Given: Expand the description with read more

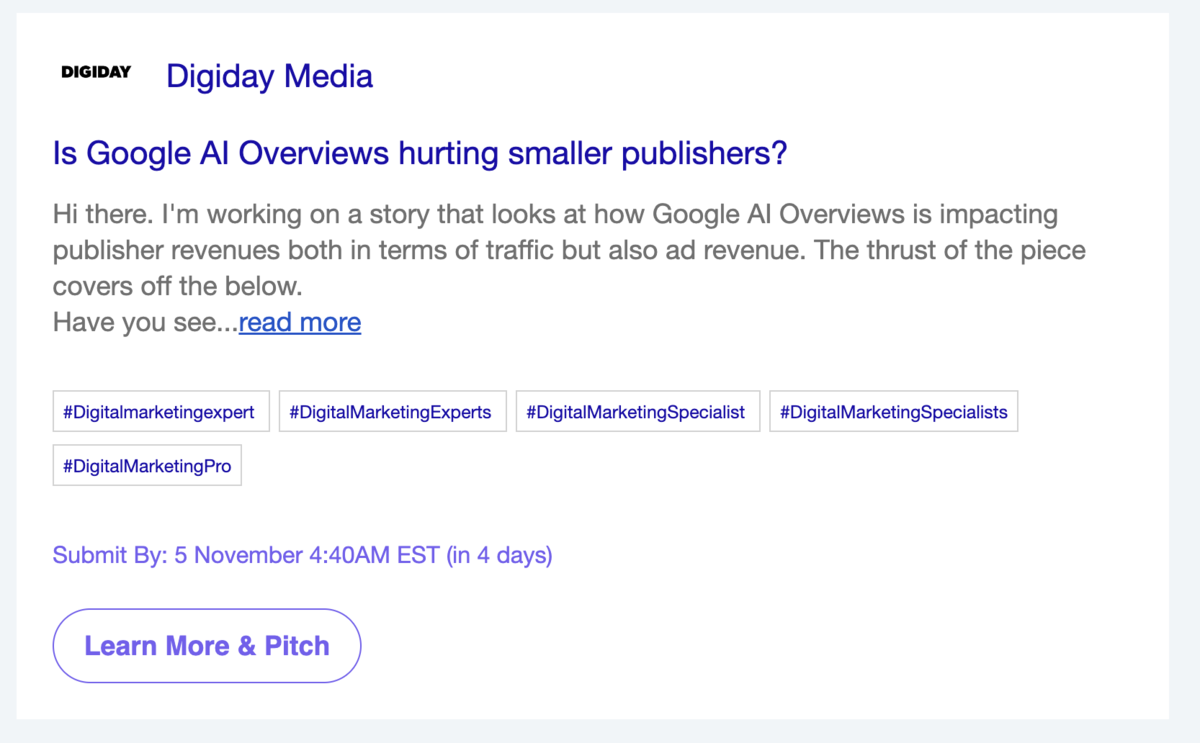Looking at the screenshot, I should pyautogui.click(x=300, y=322).
